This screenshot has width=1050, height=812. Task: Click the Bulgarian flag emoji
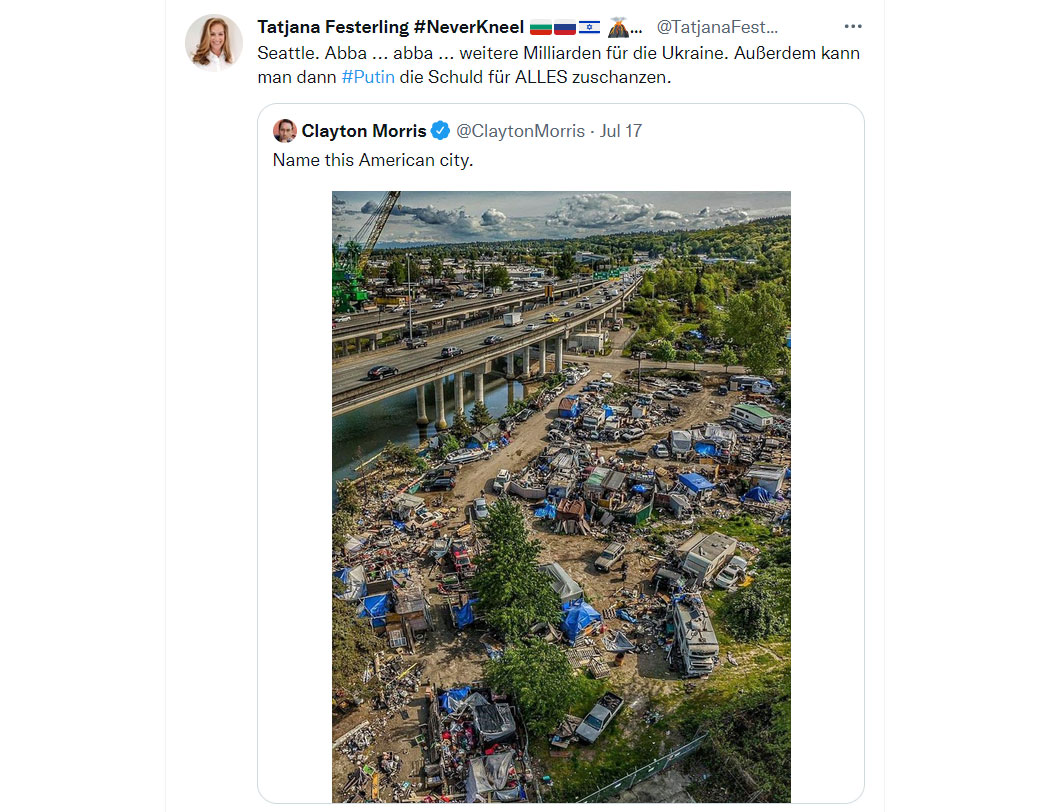(540, 27)
